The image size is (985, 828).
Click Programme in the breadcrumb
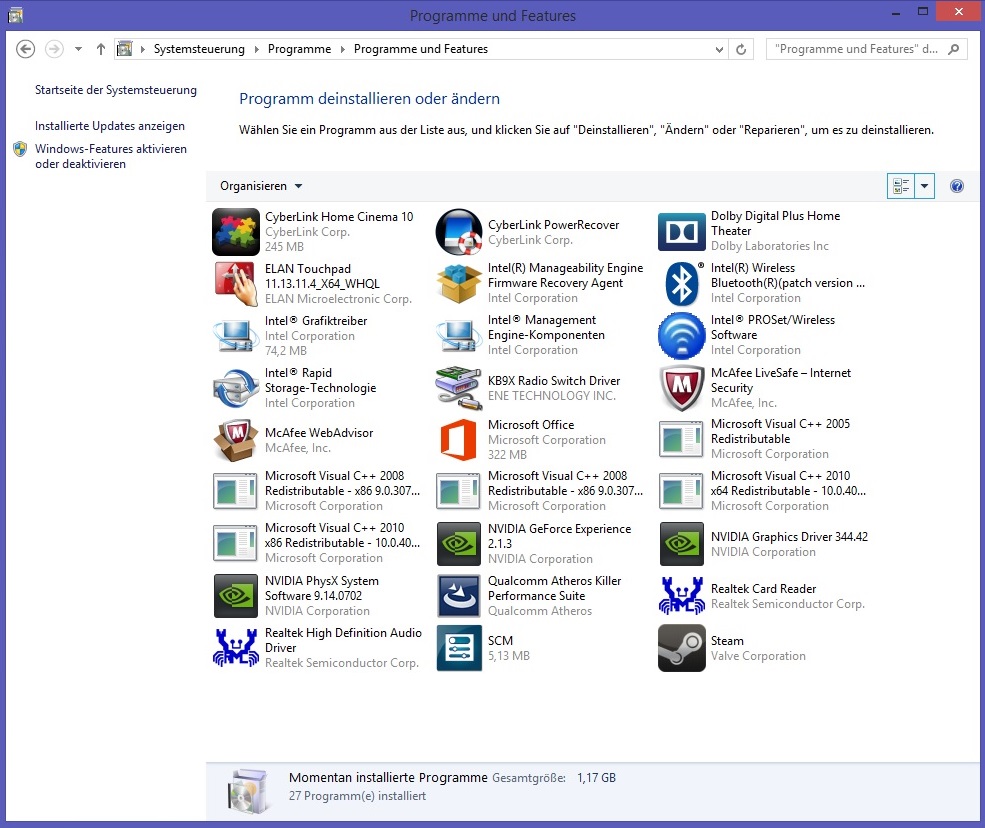(x=299, y=49)
